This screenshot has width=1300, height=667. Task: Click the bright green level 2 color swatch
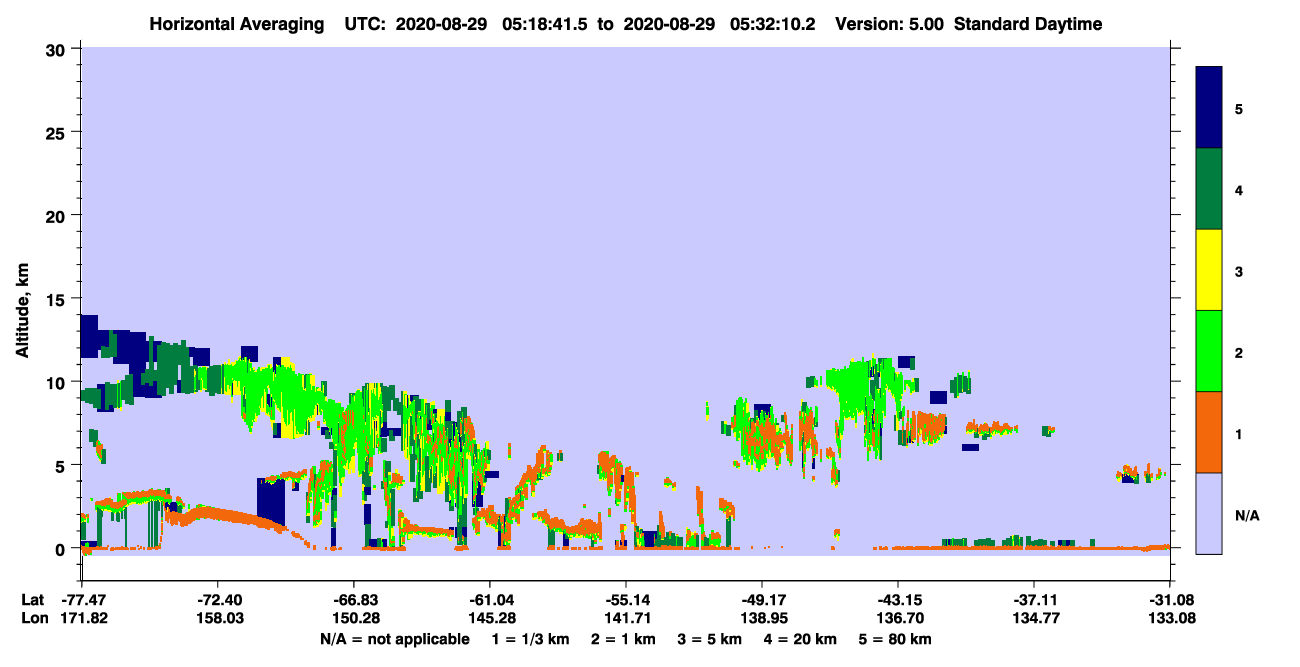click(1209, 351)
